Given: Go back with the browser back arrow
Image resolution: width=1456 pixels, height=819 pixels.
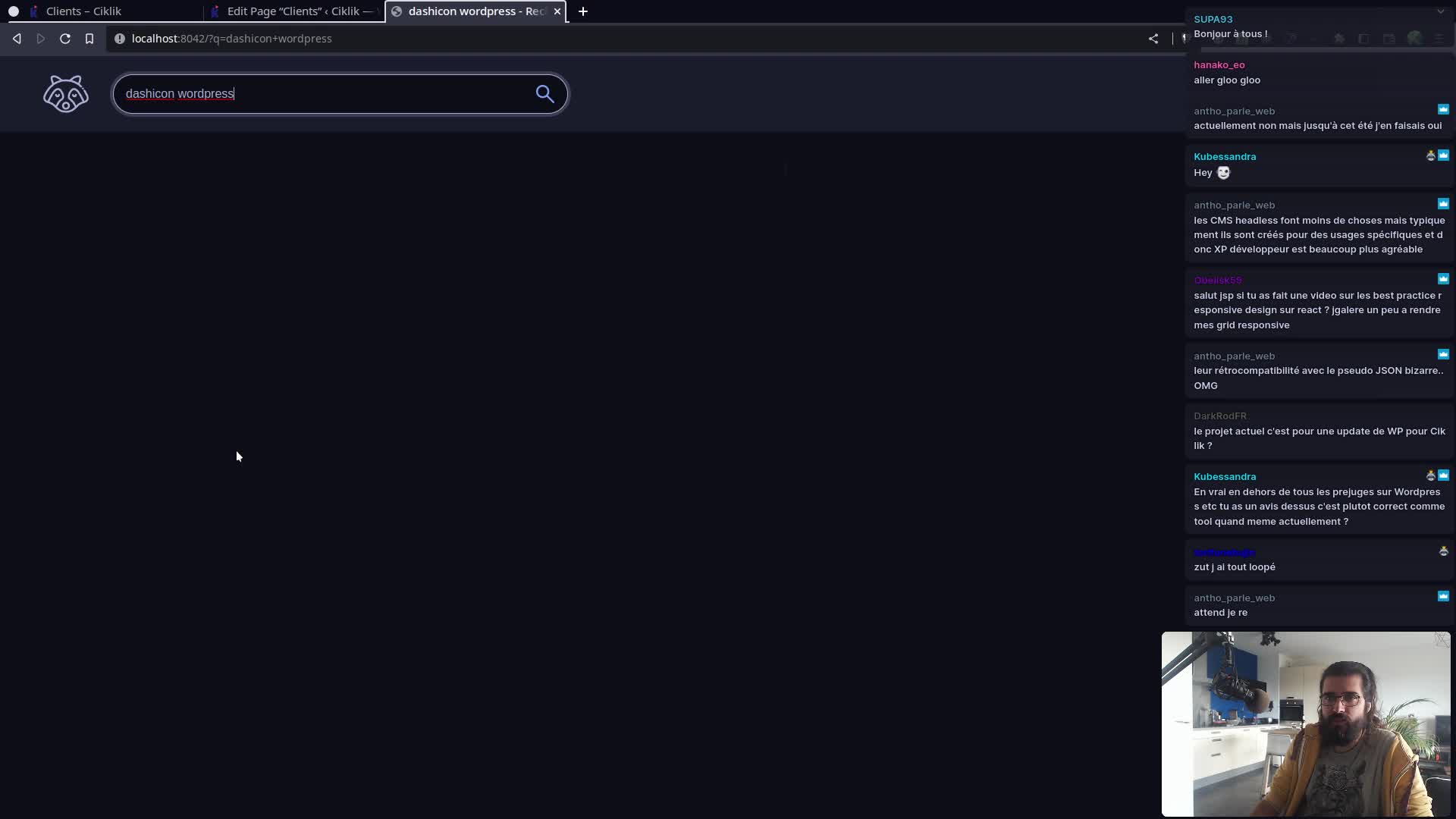Looking at the screenshot, I should pyautogui.click(x=17, y=39).
